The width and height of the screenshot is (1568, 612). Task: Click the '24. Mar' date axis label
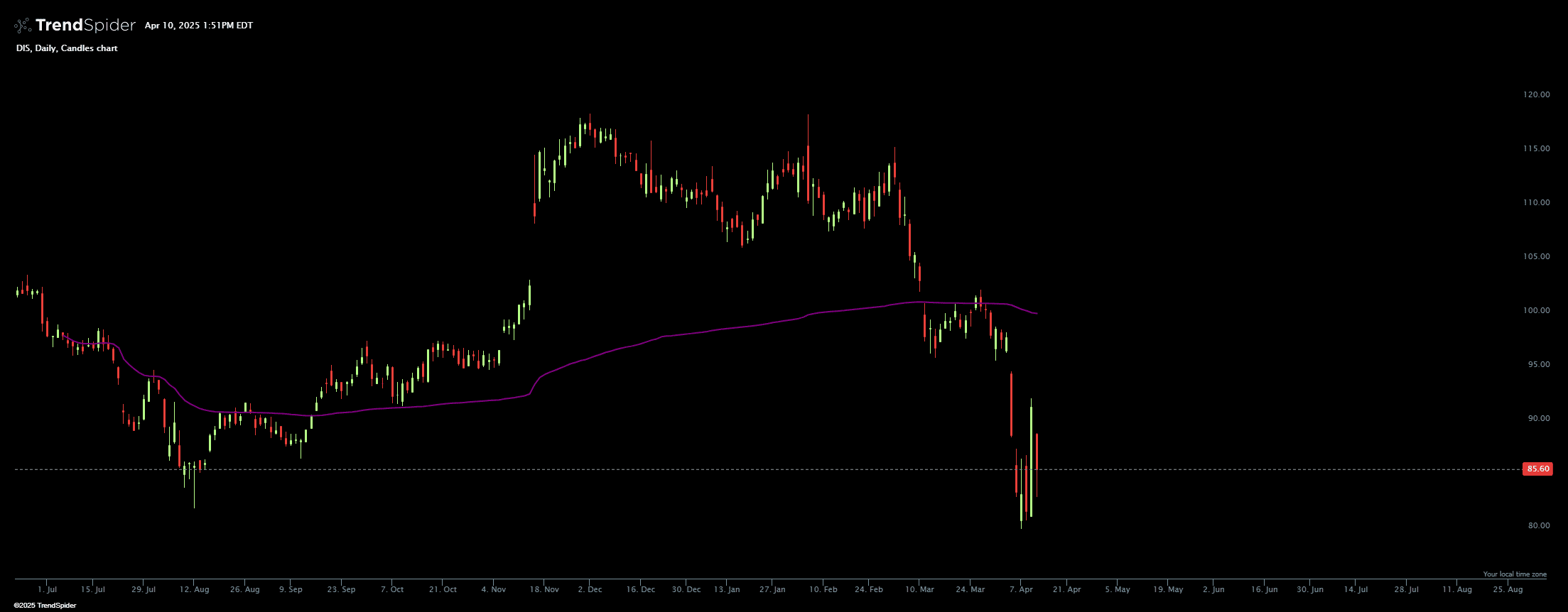click(970, 589)
